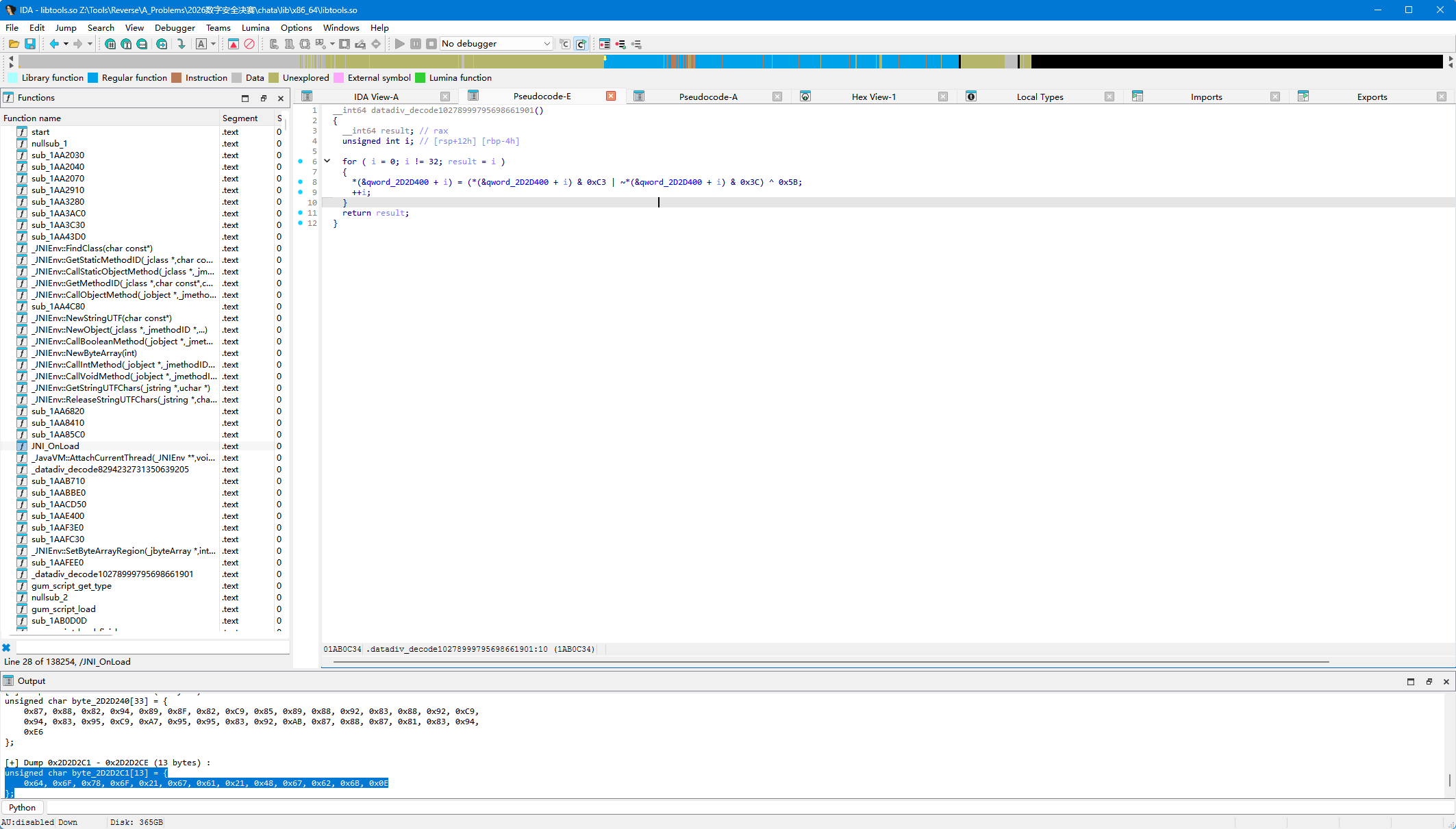Start process with the green play icon
The image size is (1456, 829).
click(x=400, y=44)
